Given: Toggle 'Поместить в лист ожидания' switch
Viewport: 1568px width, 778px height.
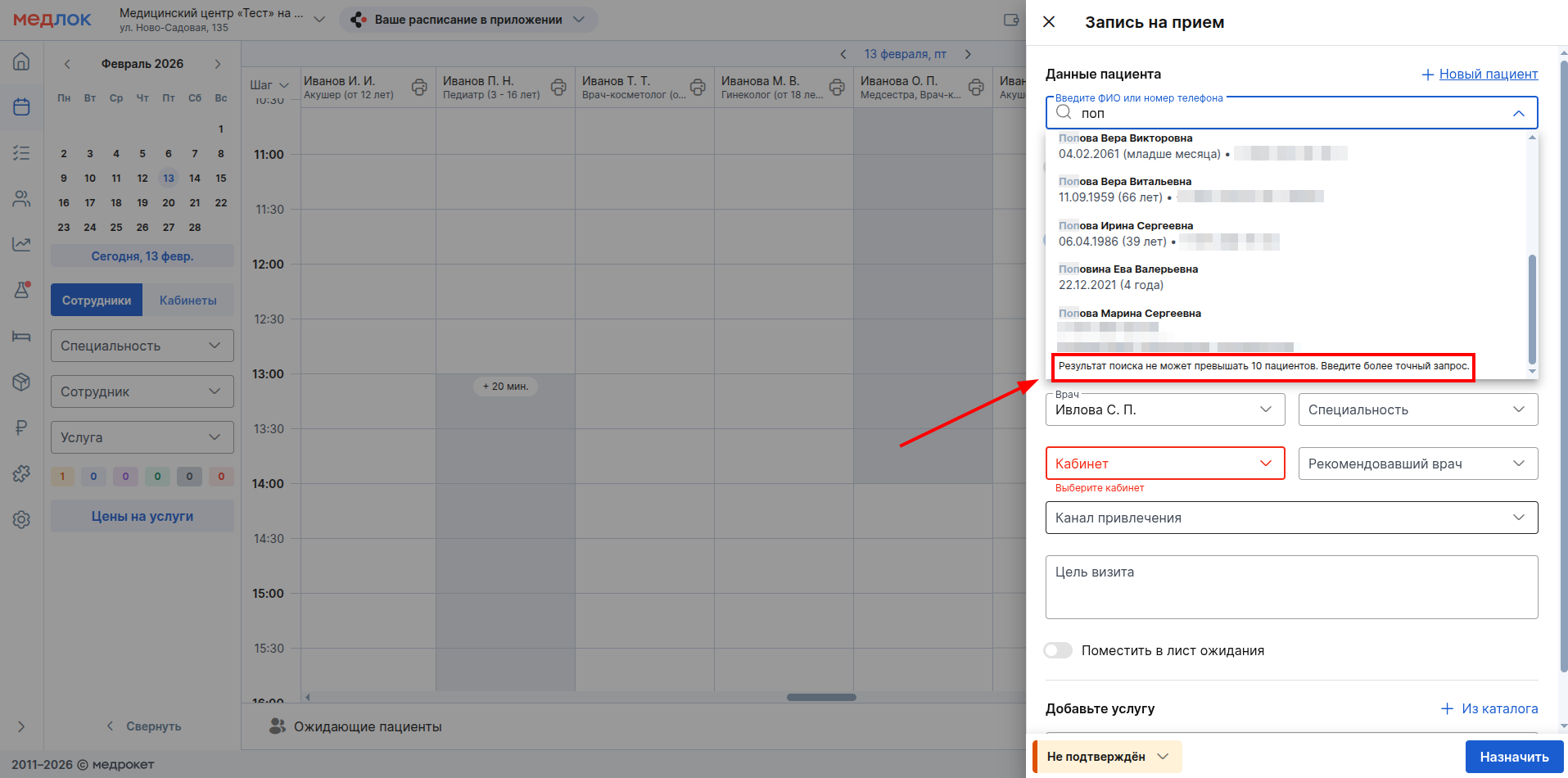Looking at the screenshot, I should 1058,650.
